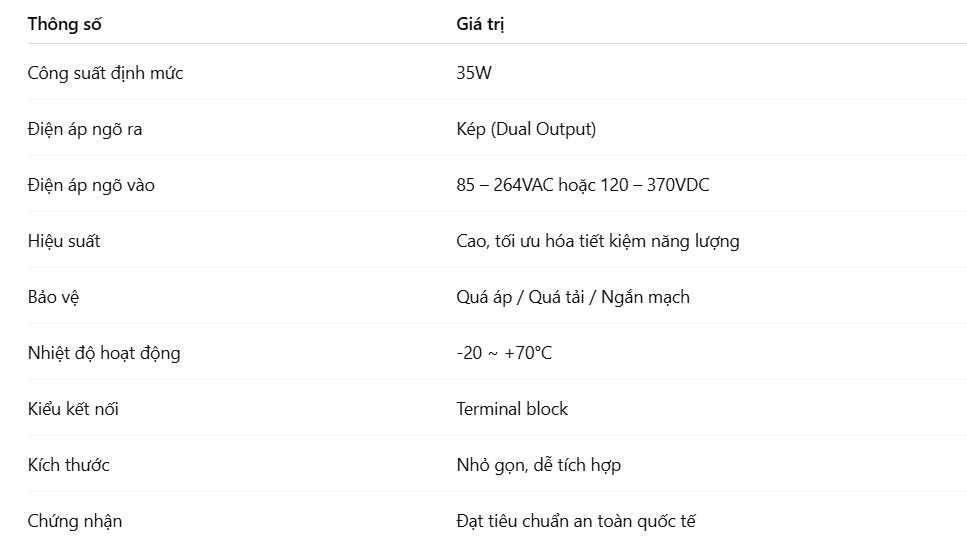Click 'Cao, tối ưu hóa tiết kiệm năng lượng' text
The height and width of the screenshot is (546, 967).
click(x=598, y=241)
